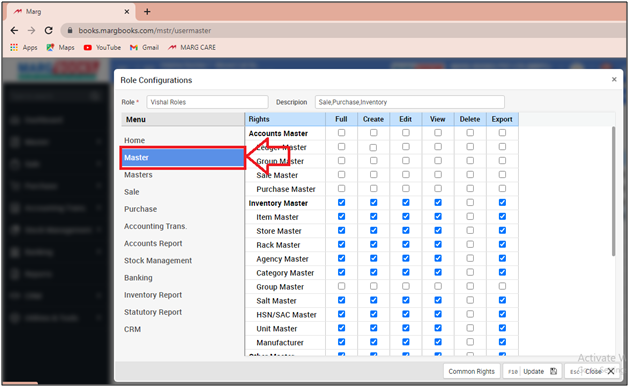Viewport: 630px width, 387px height.
Task: Reload the current browser page
Action: 49,31
